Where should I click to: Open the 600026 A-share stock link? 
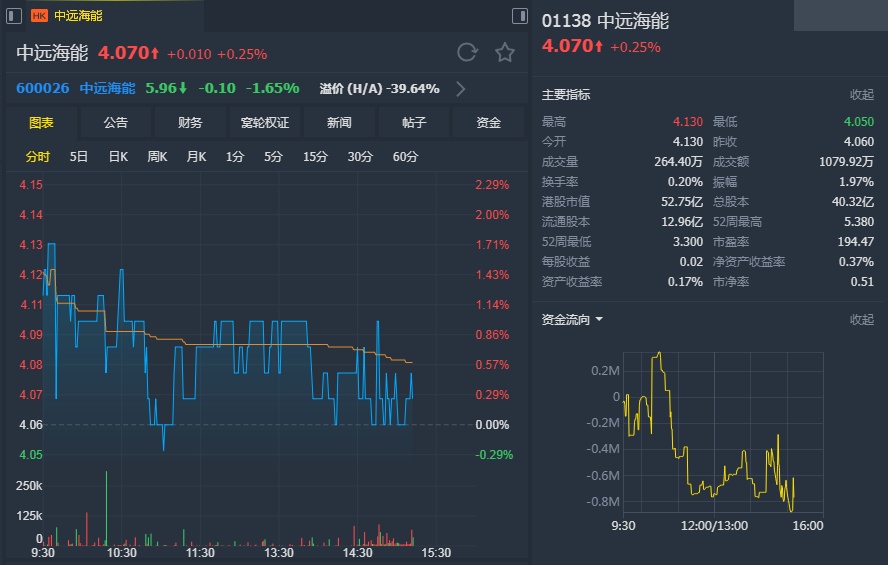click(42, 88)
